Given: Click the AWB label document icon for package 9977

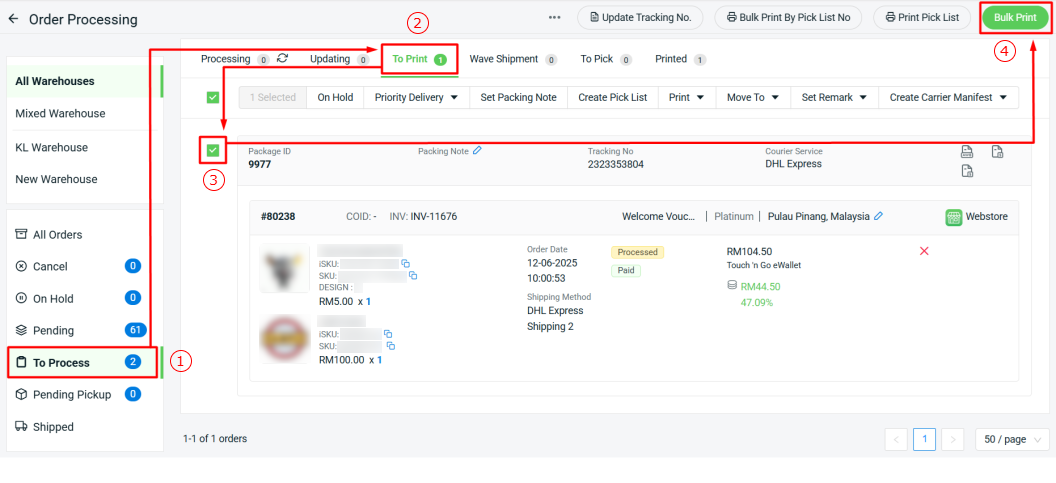Looking at the screenshot, I should pyautogui.click(x=966, y=151).
